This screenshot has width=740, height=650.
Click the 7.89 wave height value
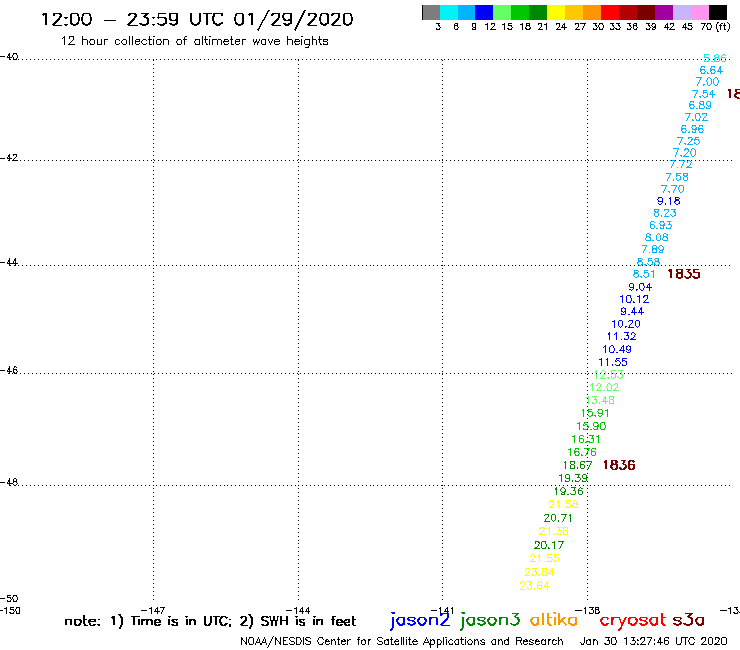[653, 249]
